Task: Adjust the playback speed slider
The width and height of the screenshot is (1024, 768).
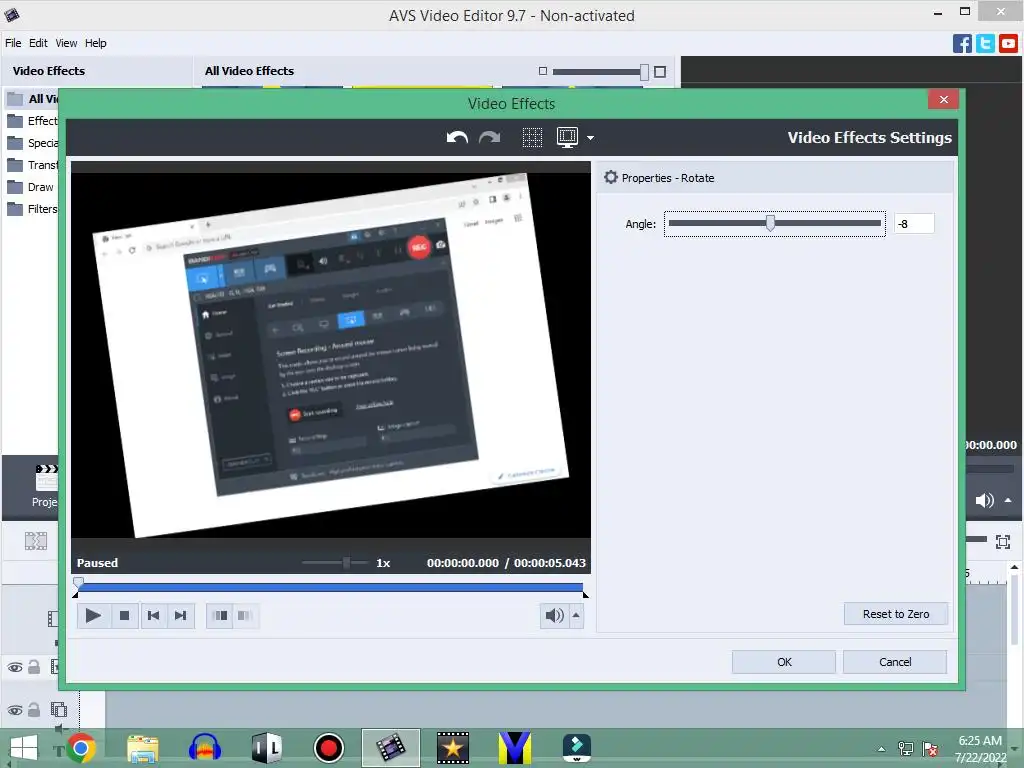Action: [x=346, y=562]
